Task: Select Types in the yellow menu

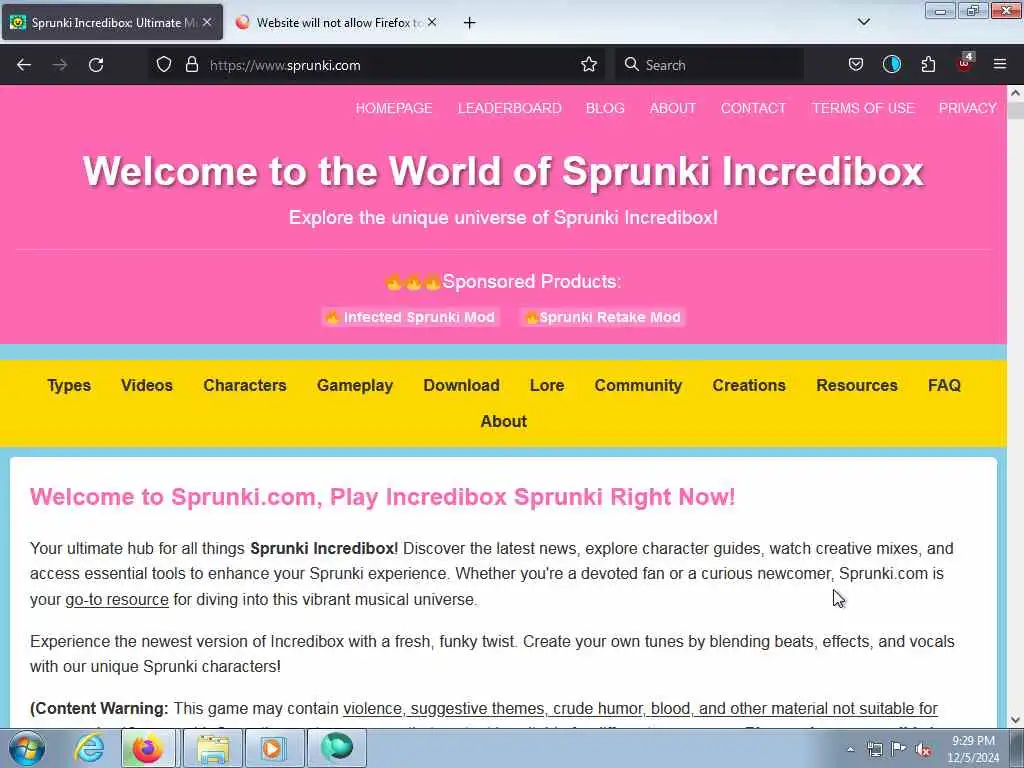Action: (x=69, y=385)
